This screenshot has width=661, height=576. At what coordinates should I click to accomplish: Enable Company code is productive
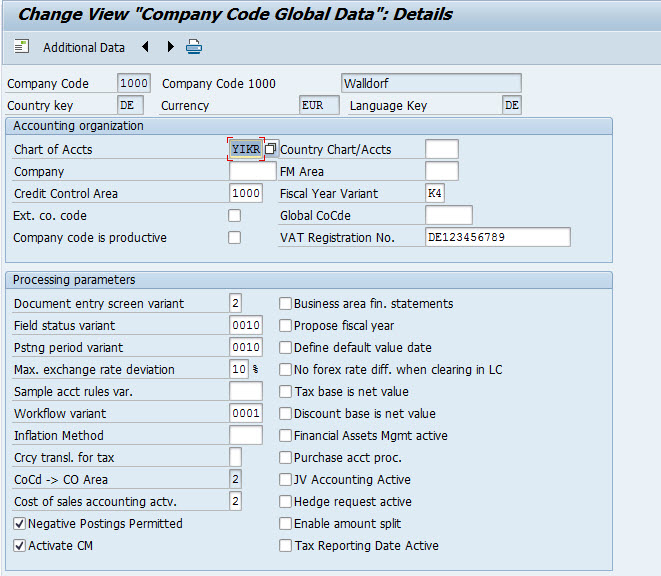click(234, 237)
